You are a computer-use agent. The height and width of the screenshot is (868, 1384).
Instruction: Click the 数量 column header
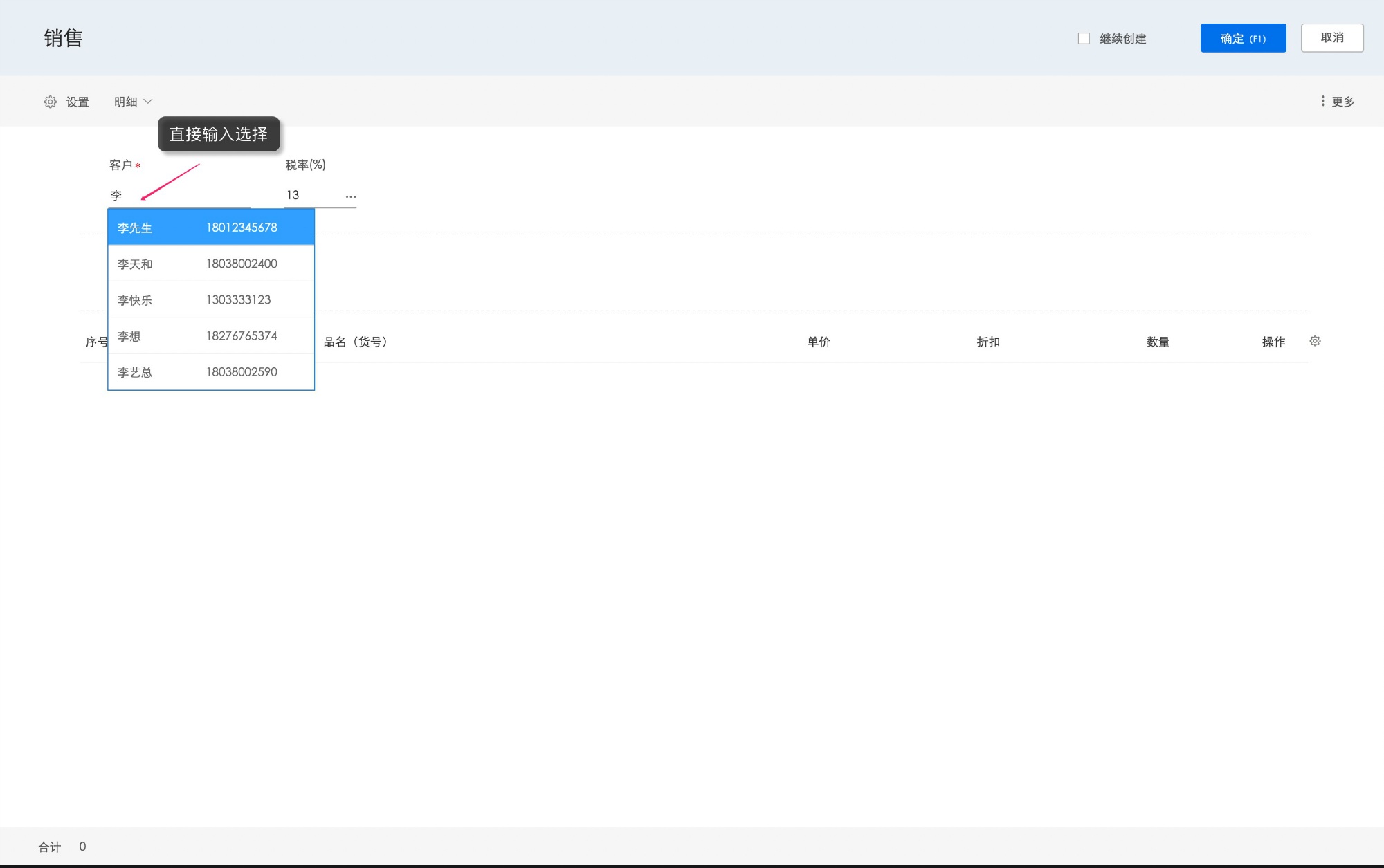(1158, 342)
